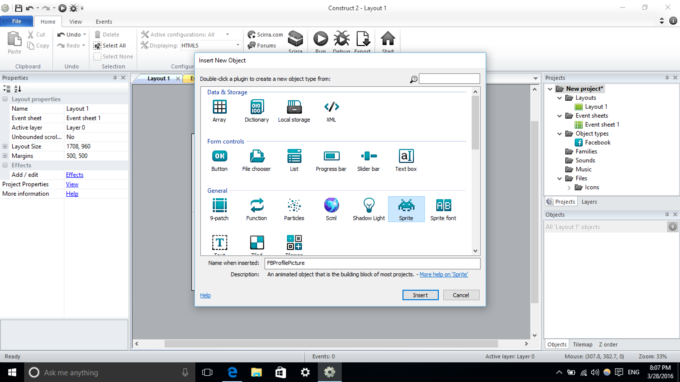Select the Layout 1 editor tab

click(159, 78)
